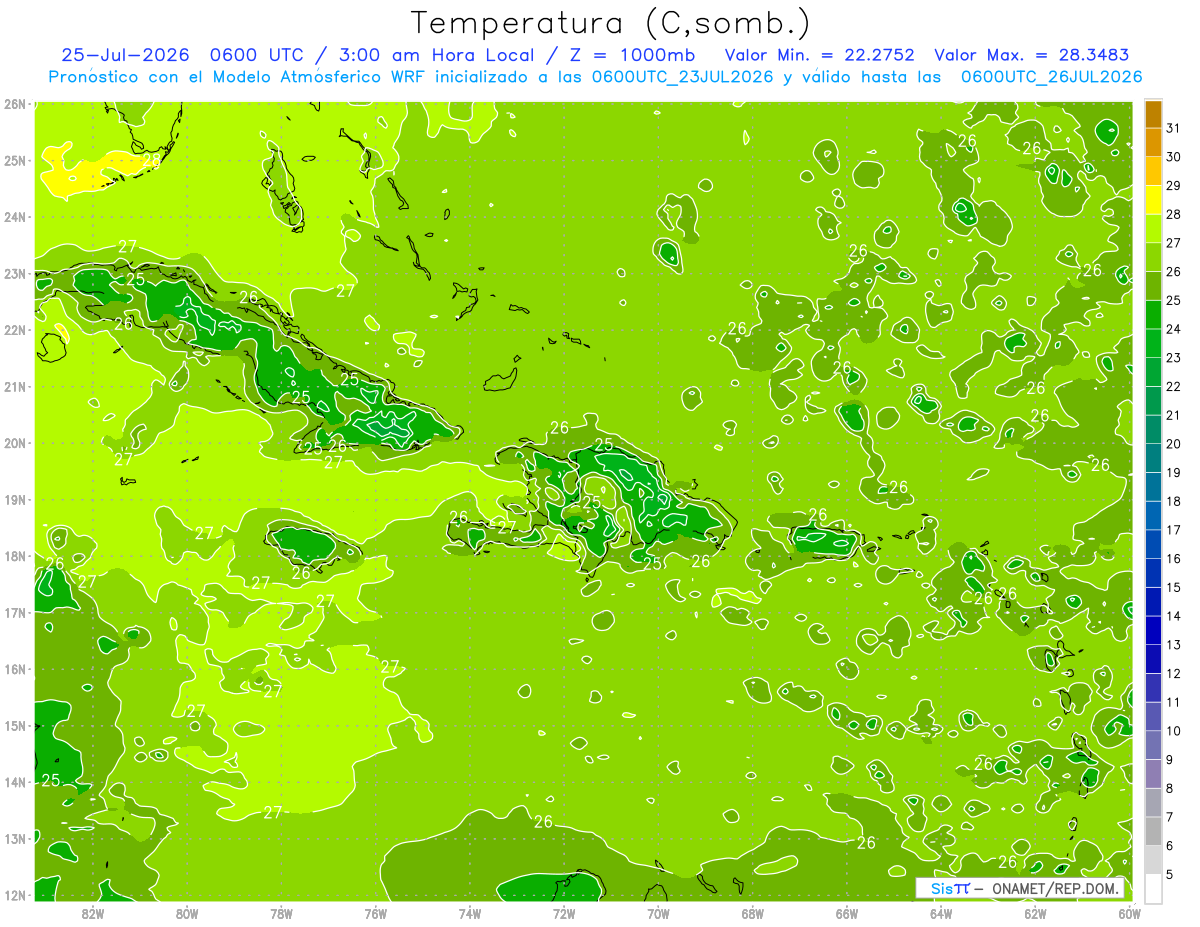This screenshot has width=1200, height=927.
Task: Pick the legend swatch between 25 and 26
Action: [1153, 286]
